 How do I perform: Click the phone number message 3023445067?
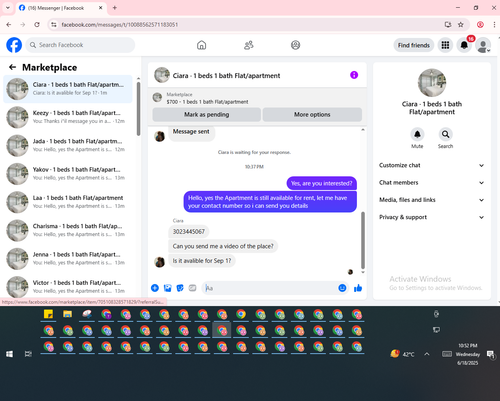tap(189, 232)
